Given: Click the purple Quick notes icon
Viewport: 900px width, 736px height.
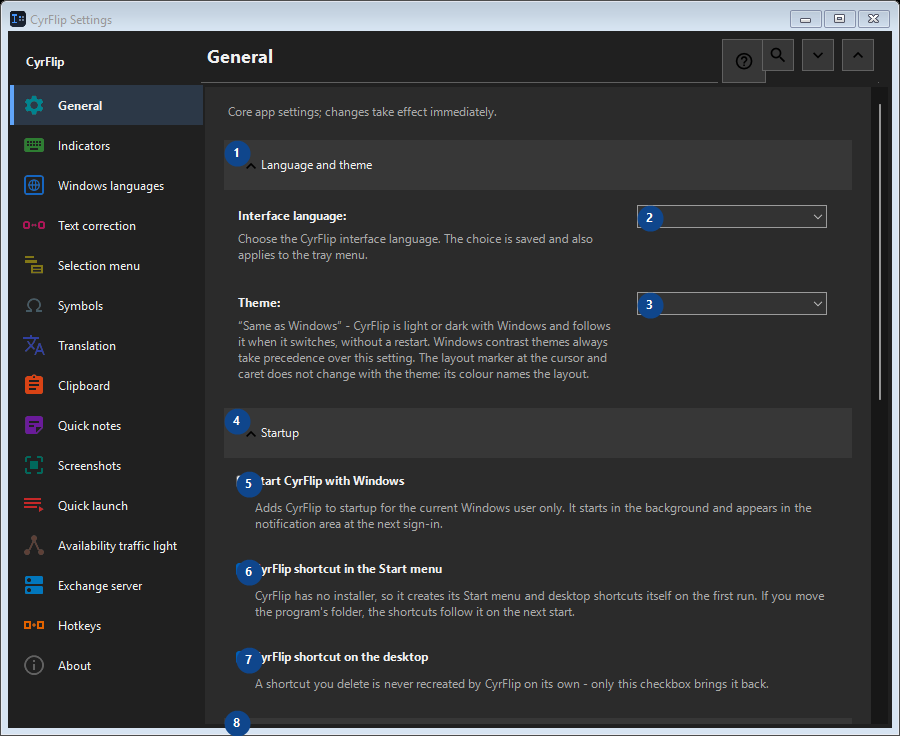Looking at the screenshot, I should pos(34,425).
